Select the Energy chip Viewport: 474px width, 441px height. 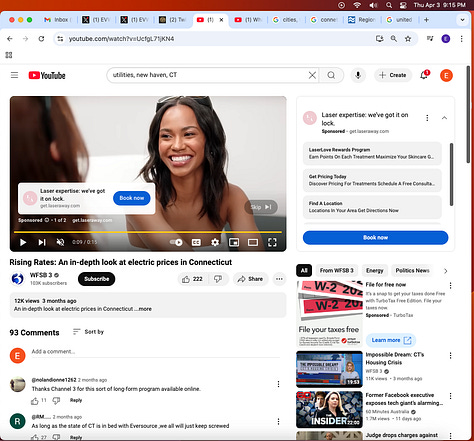coord(375,270)
